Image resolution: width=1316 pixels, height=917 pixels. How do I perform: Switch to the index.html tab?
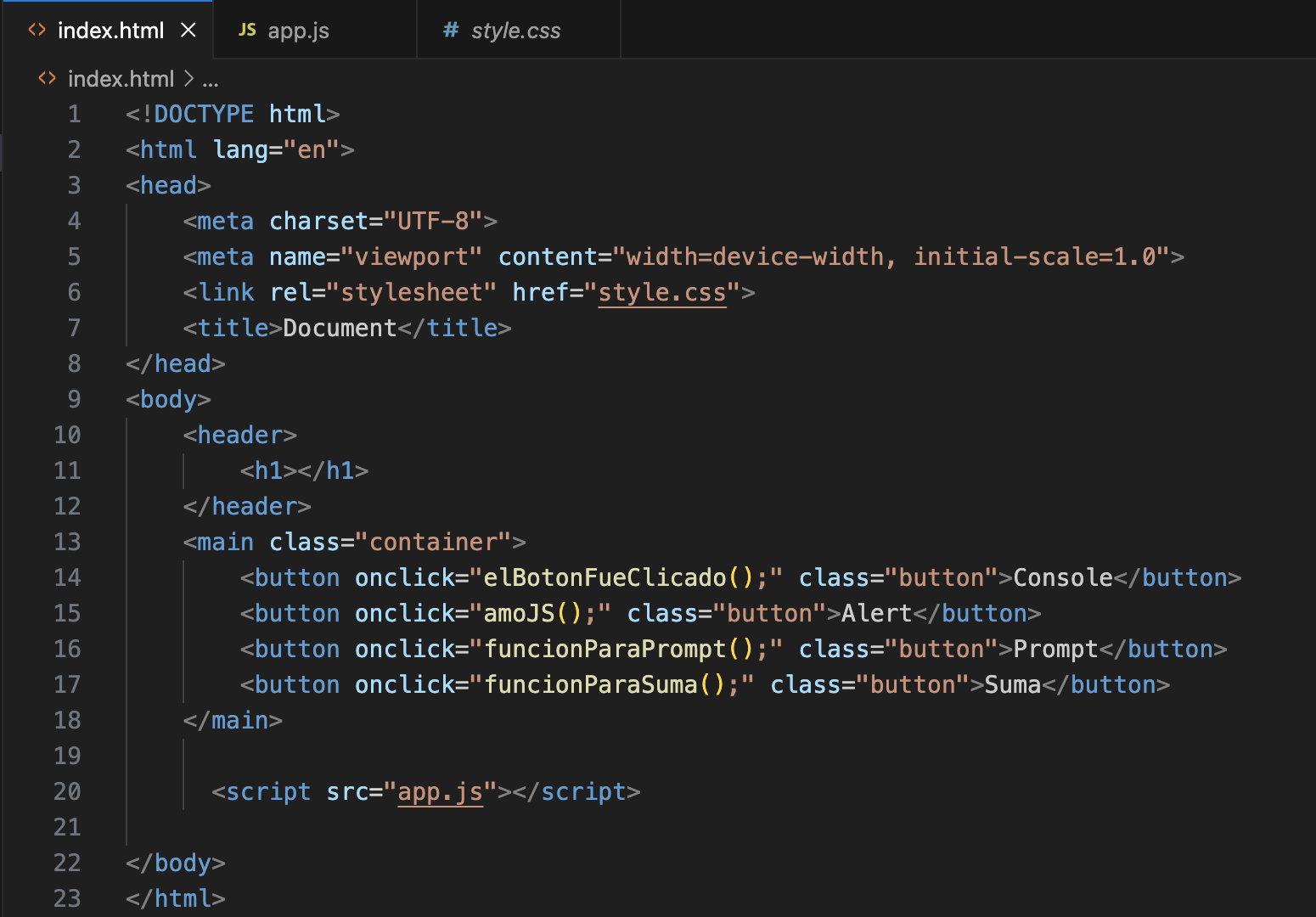[x=110, y=31]
